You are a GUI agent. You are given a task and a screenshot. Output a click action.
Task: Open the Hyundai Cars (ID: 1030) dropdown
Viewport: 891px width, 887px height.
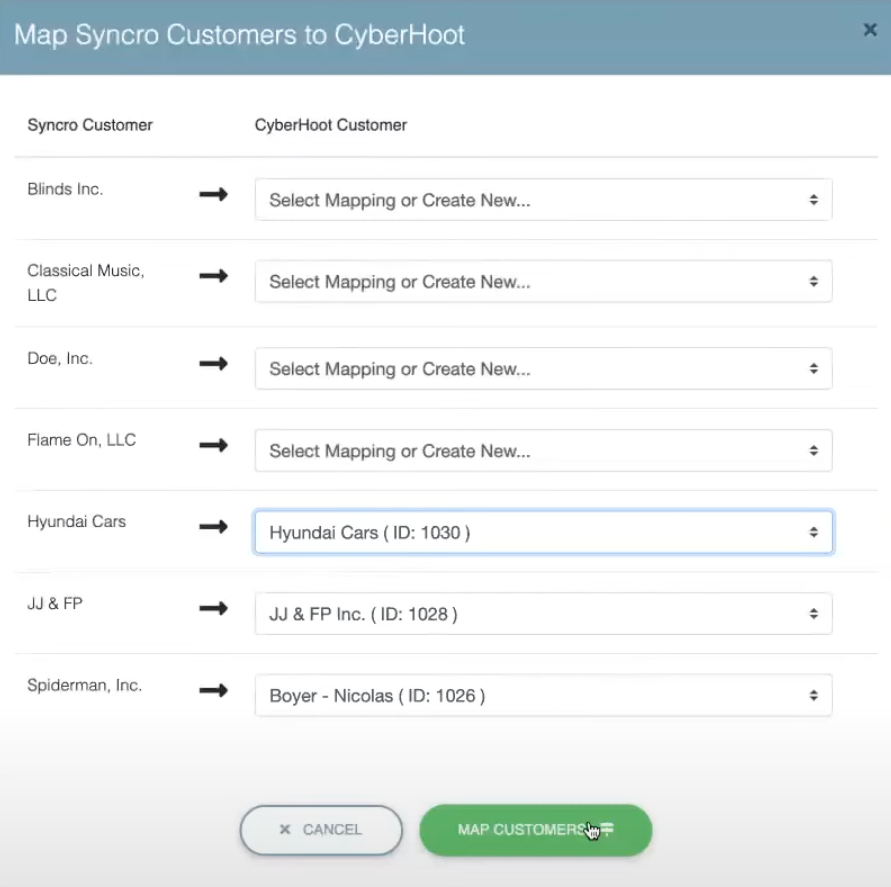[x=543, y=532]
